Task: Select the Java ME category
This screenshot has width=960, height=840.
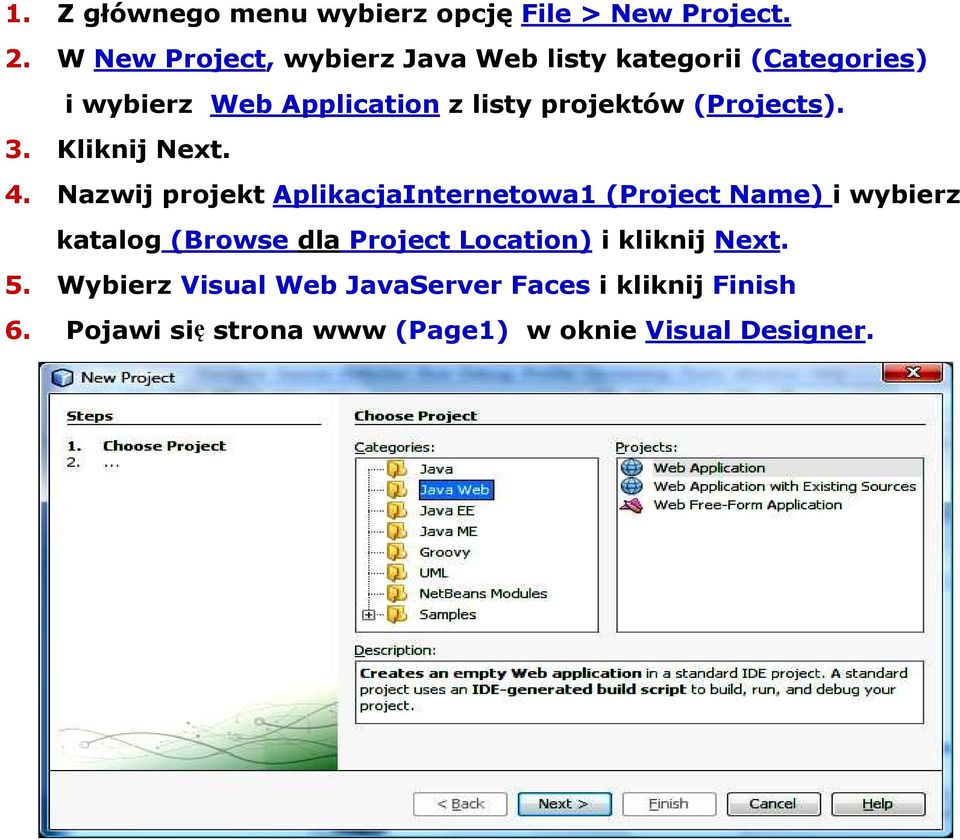Action: click(448, 531)
